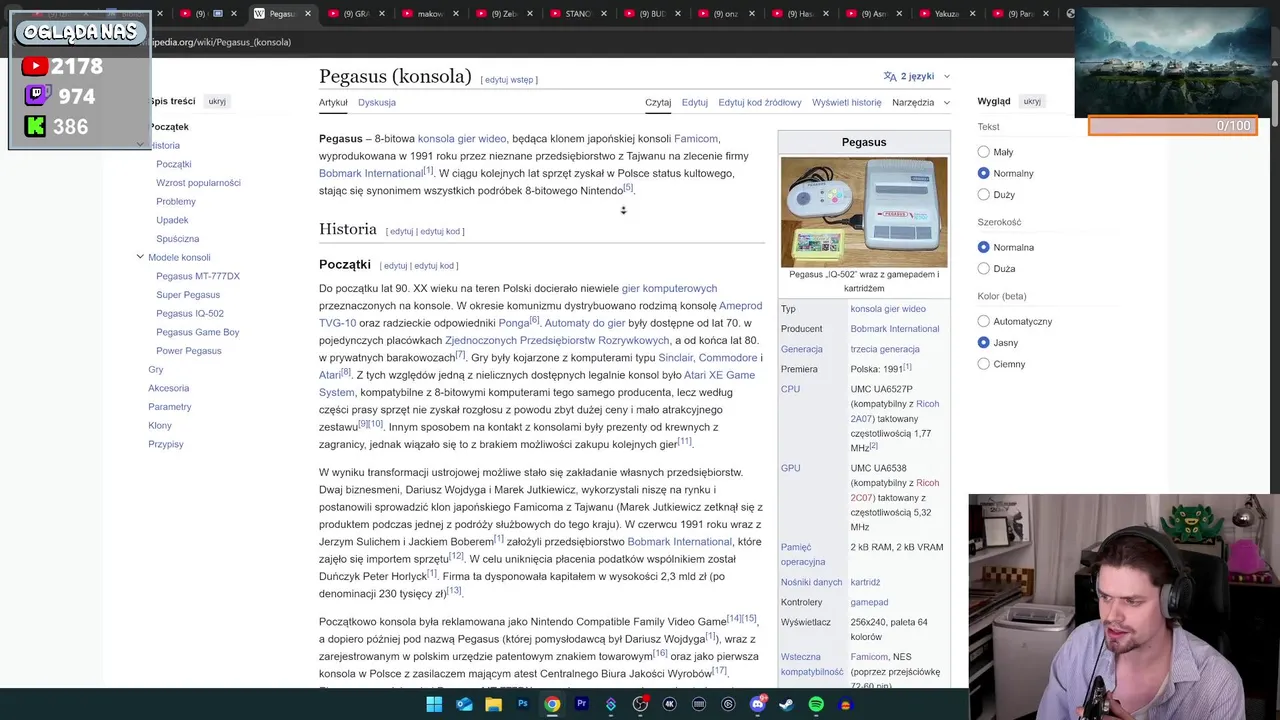Choose Automatyczny color mode
The image size is (1280, 720).
[983, 321]
